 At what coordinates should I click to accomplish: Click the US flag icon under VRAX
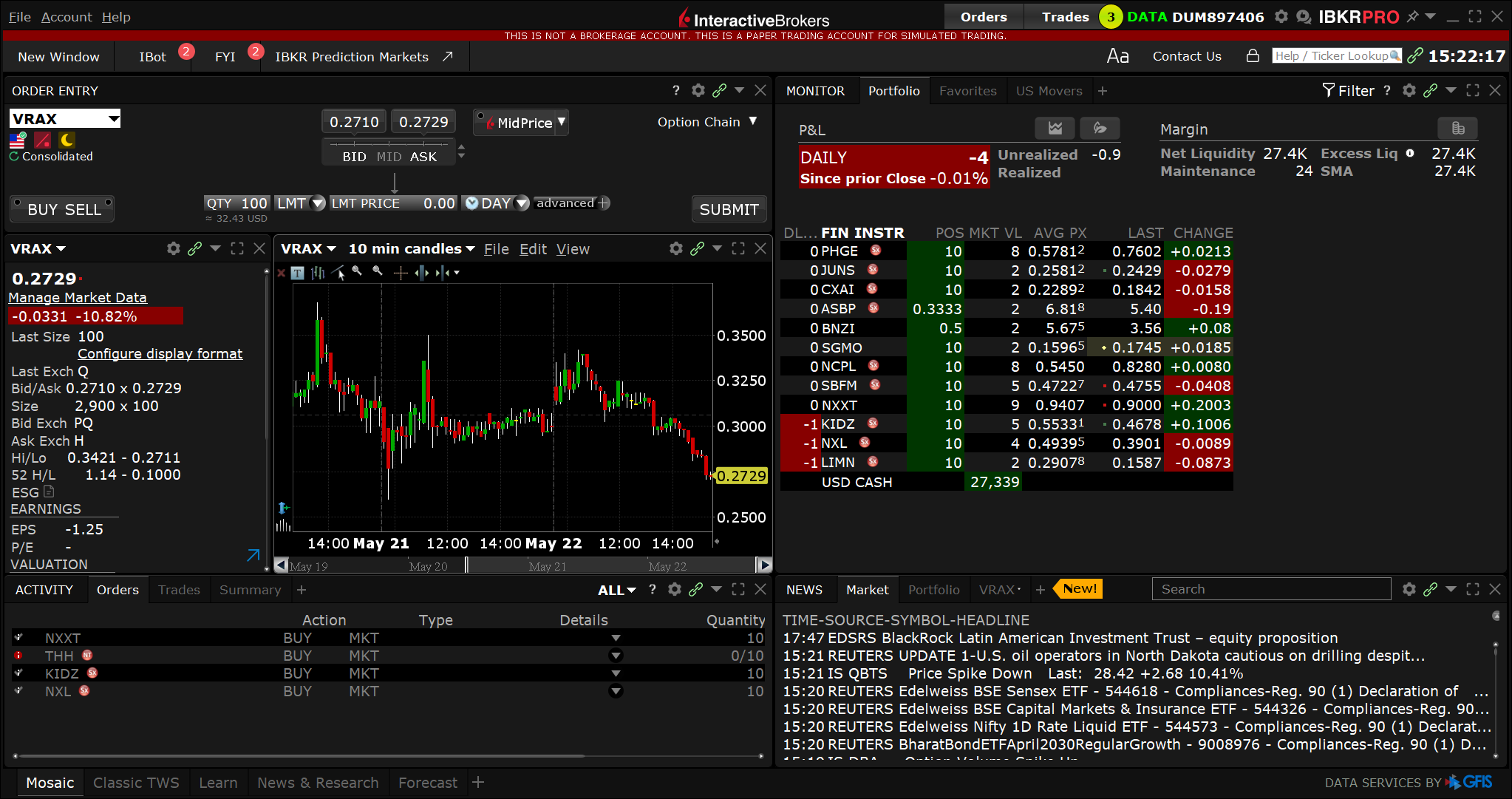coord(18,140)
